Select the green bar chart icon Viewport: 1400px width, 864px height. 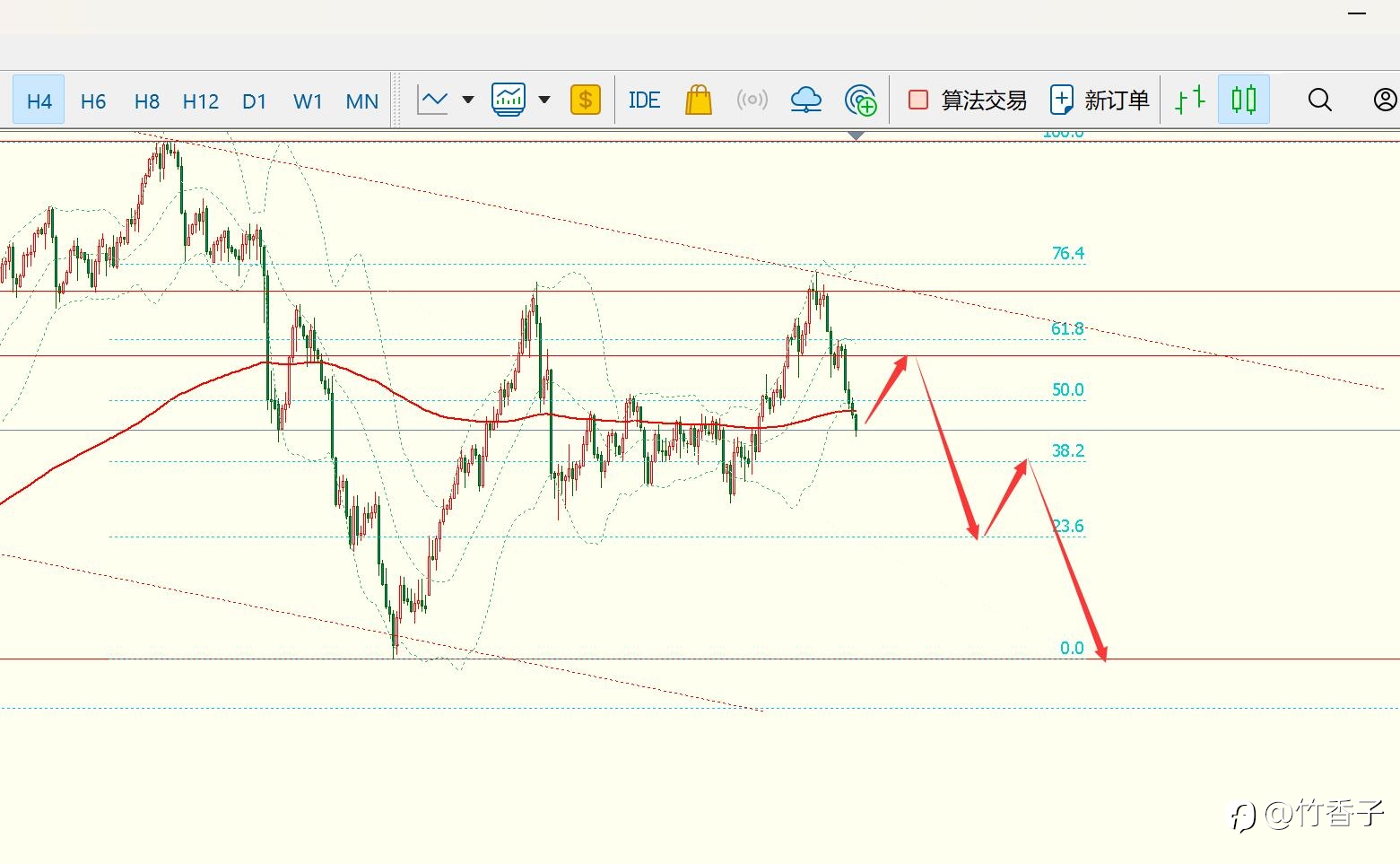(1190, 100)
